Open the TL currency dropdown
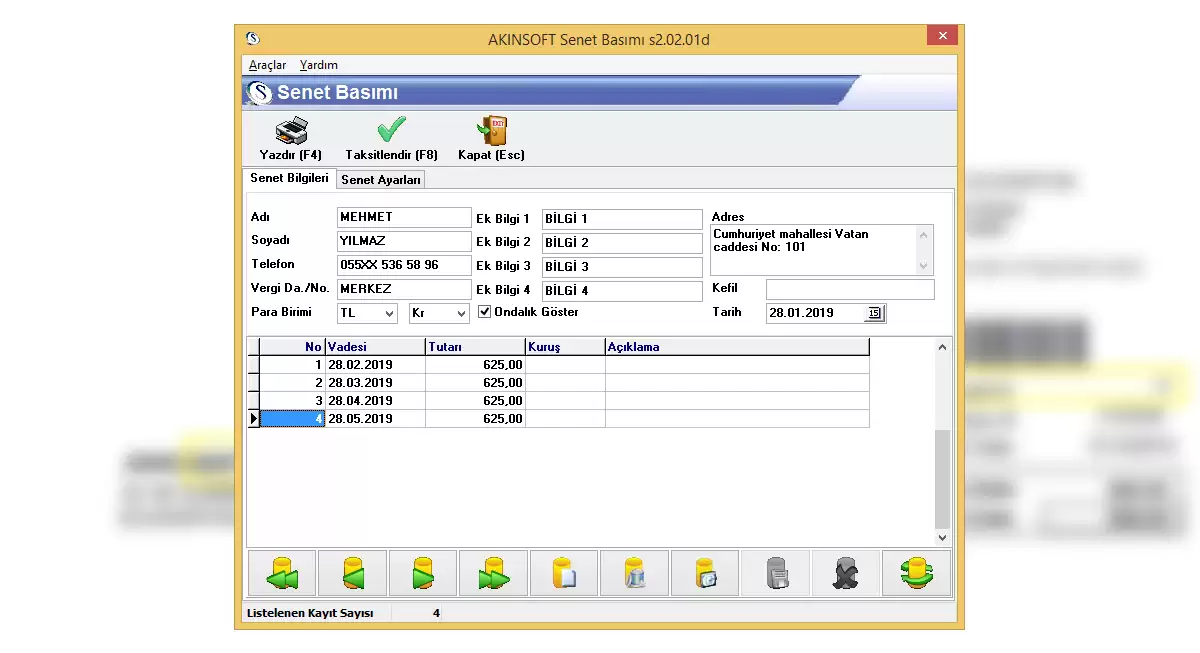Viewport: 1200px width, 653px height. pos(388,314)
